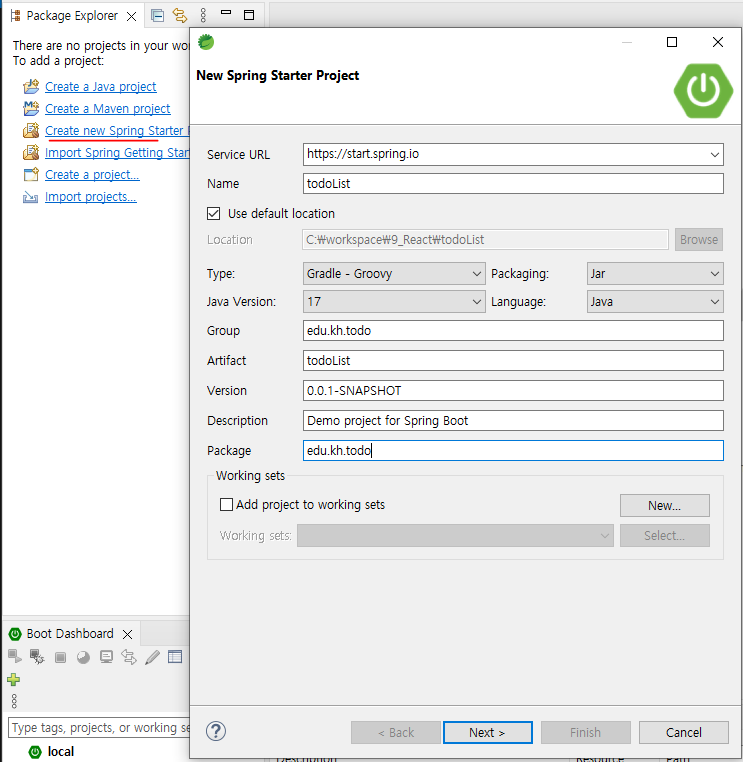Click the Description field
The width and height of the screenshot is (743, 762).
pos(513,421)
